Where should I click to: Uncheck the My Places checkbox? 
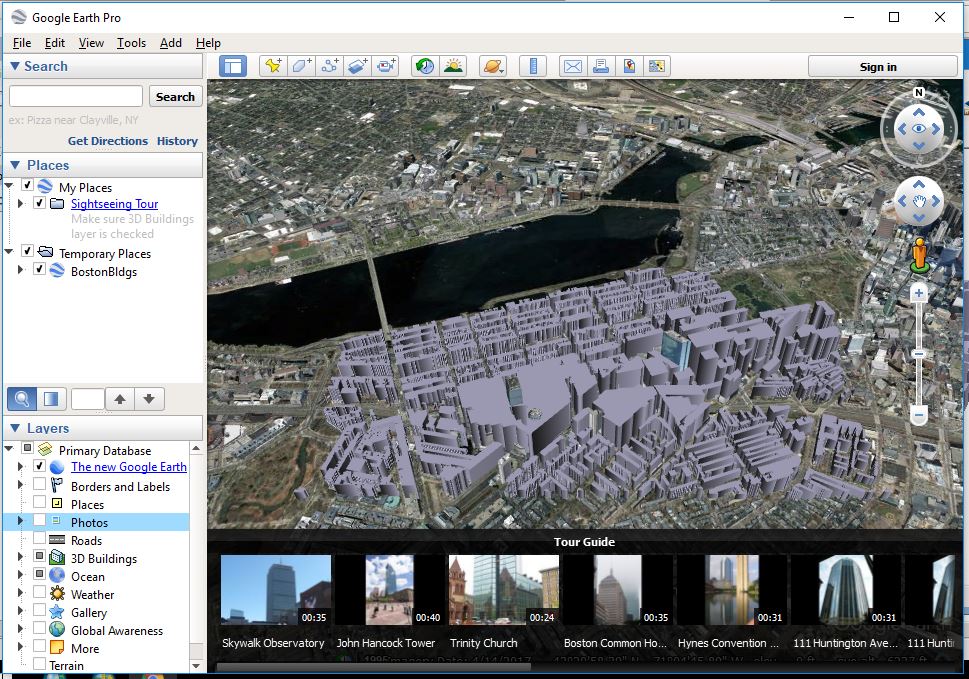[x=27, y=185]
